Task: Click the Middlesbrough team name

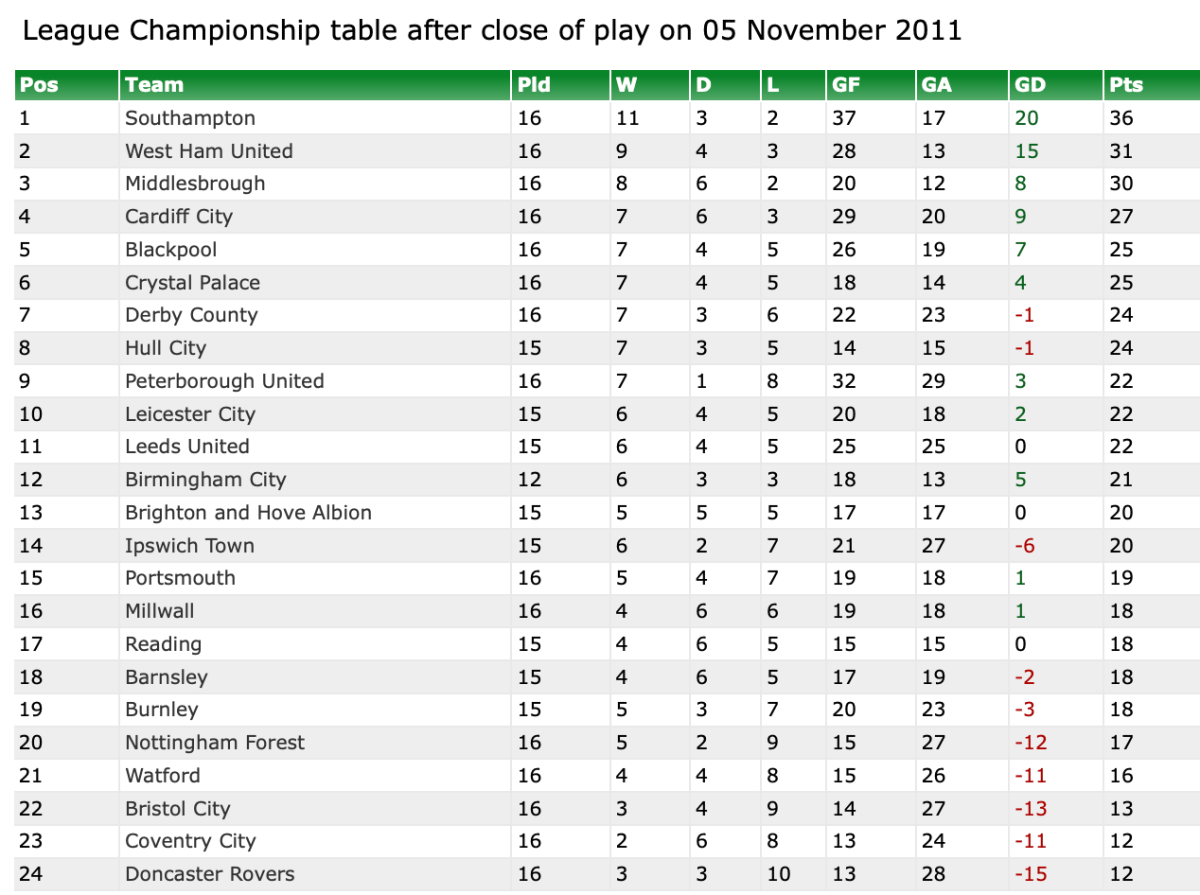Action: pyautogui.click(x=195, y=184)
